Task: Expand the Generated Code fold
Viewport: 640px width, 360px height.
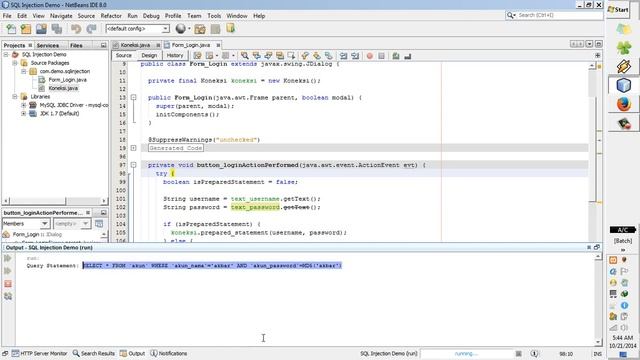Action: tap(133, 148)
